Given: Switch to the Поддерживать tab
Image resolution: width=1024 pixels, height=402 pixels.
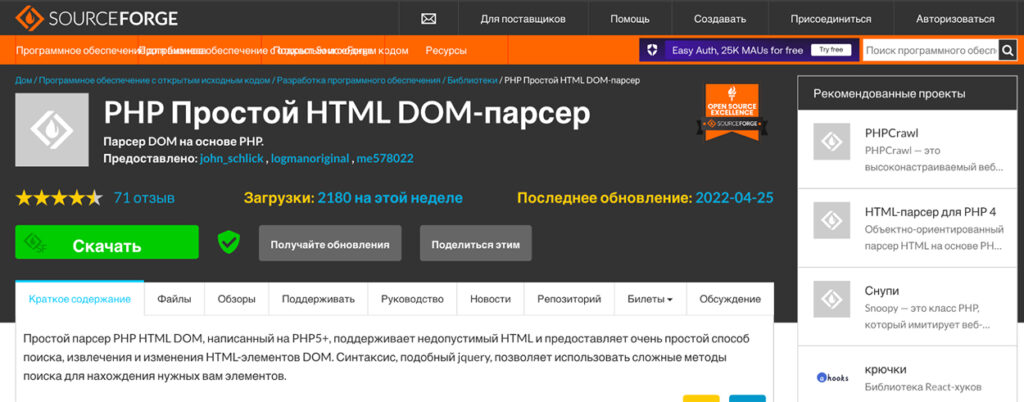Looking at the screenshot, I should 318,300.
